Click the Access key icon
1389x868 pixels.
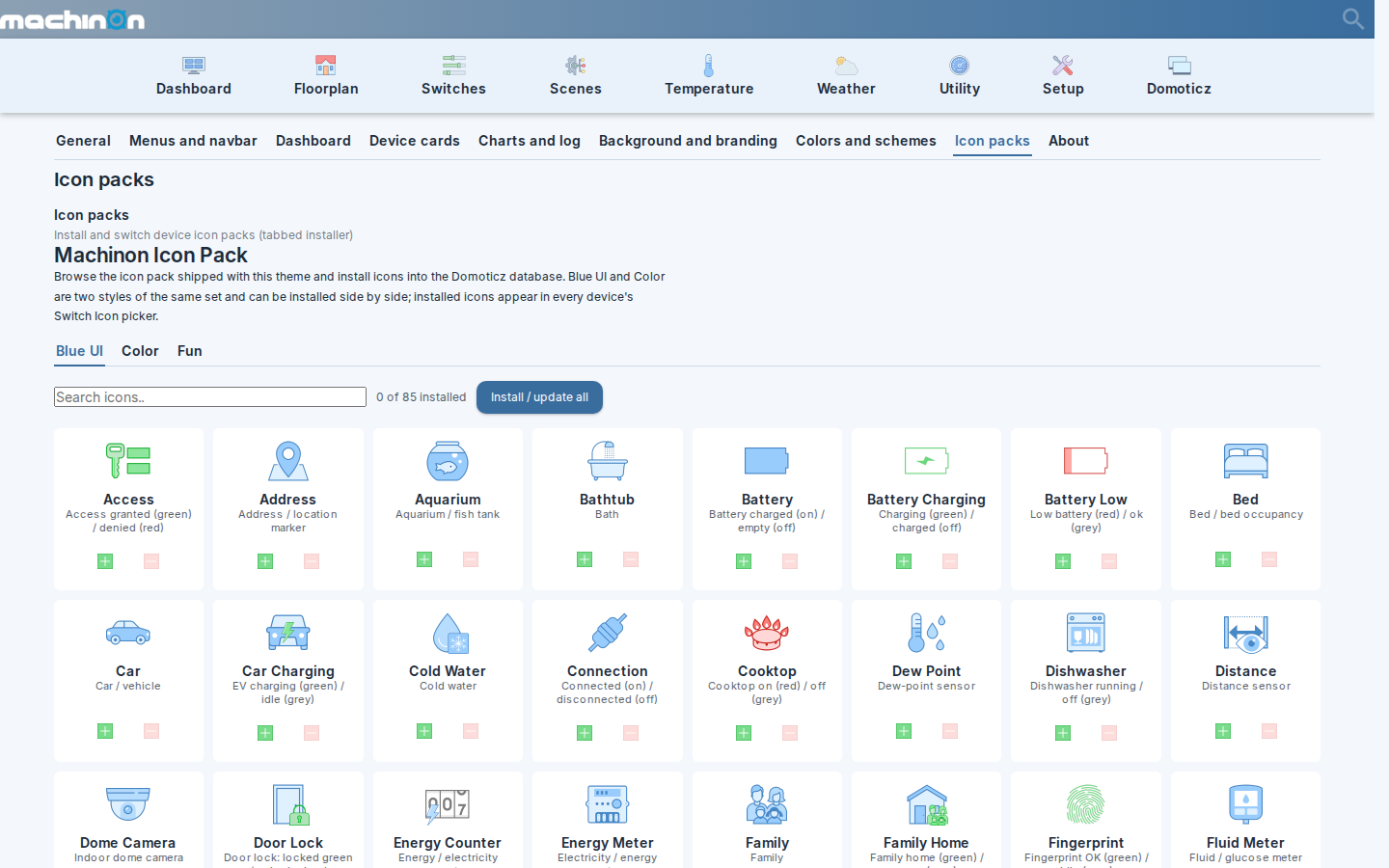click(128, 461)
